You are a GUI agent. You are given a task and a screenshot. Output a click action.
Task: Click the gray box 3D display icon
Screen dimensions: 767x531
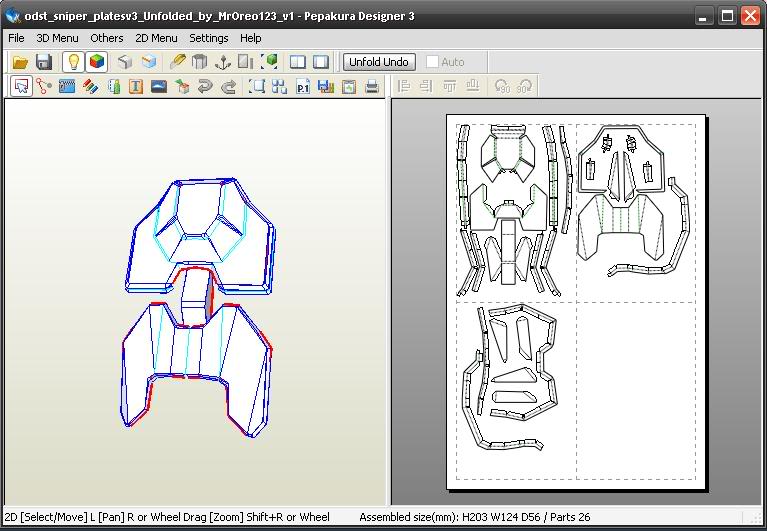click(125, 62)
